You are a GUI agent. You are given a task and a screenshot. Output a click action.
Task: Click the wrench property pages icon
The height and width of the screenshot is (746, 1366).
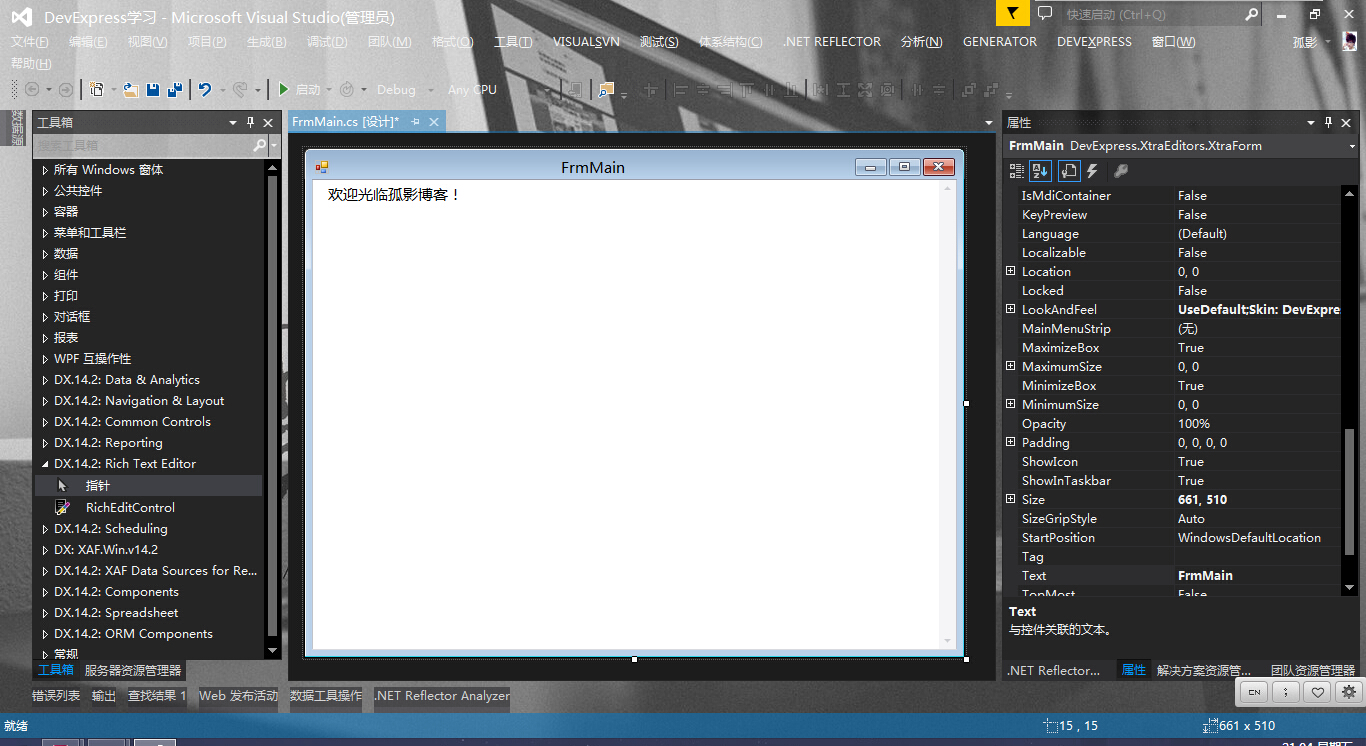pos(1120,171)
